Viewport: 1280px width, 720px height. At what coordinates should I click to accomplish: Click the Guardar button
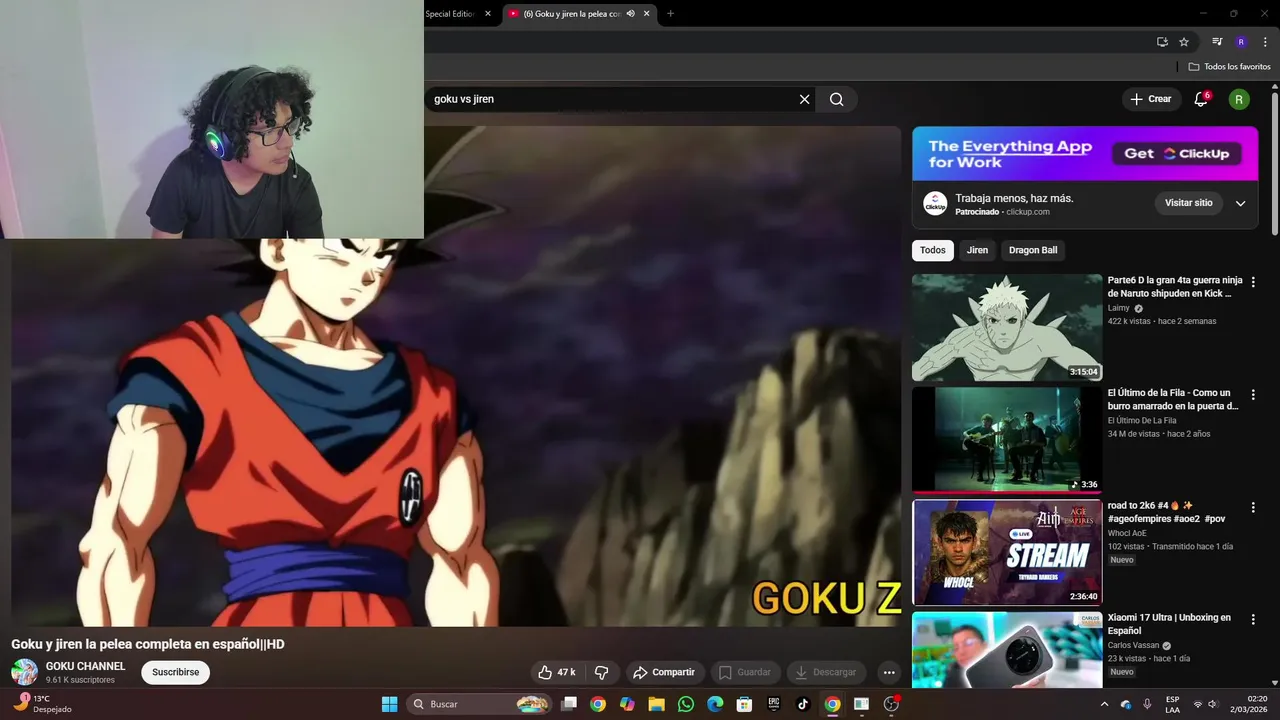(x=745, y=672)
